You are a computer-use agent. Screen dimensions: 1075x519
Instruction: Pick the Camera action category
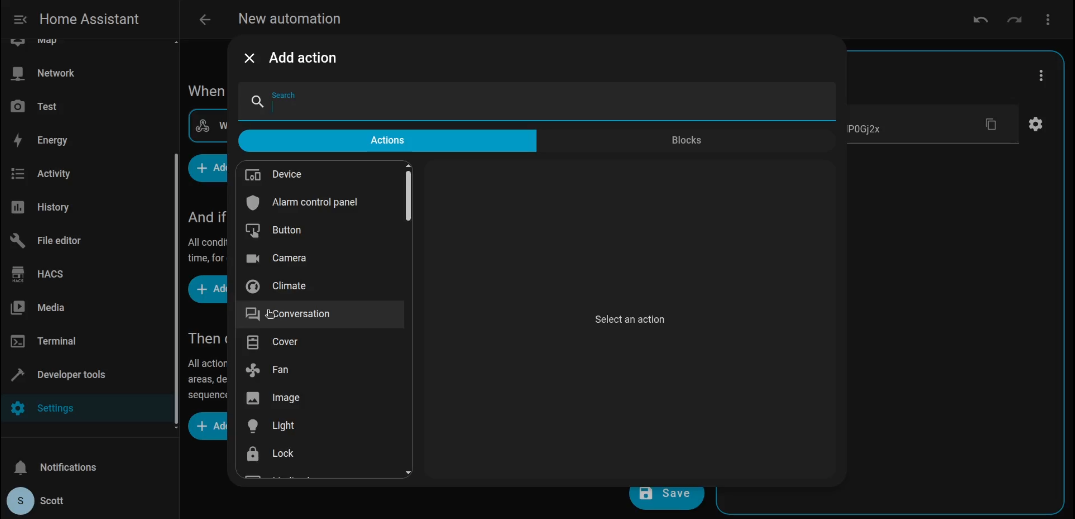(289, 258)
